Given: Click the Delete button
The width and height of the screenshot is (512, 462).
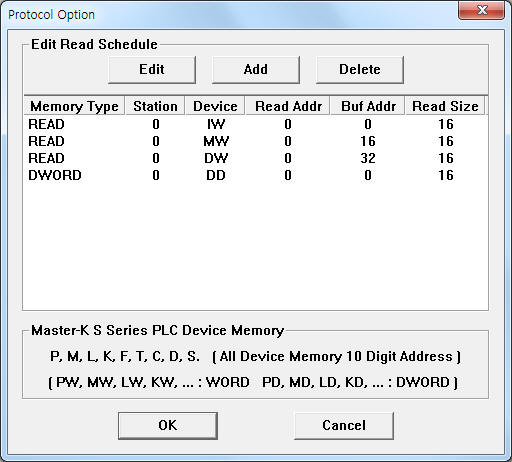Looking at the screenshot, I should point(360,70).
